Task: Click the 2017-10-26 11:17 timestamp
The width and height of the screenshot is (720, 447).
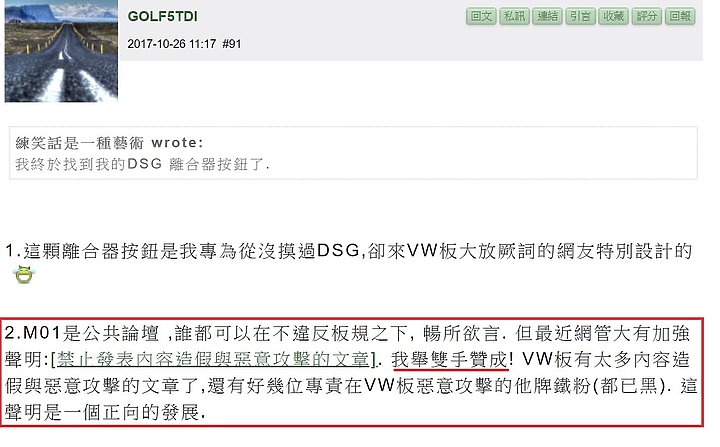Action: pos(172,44)
